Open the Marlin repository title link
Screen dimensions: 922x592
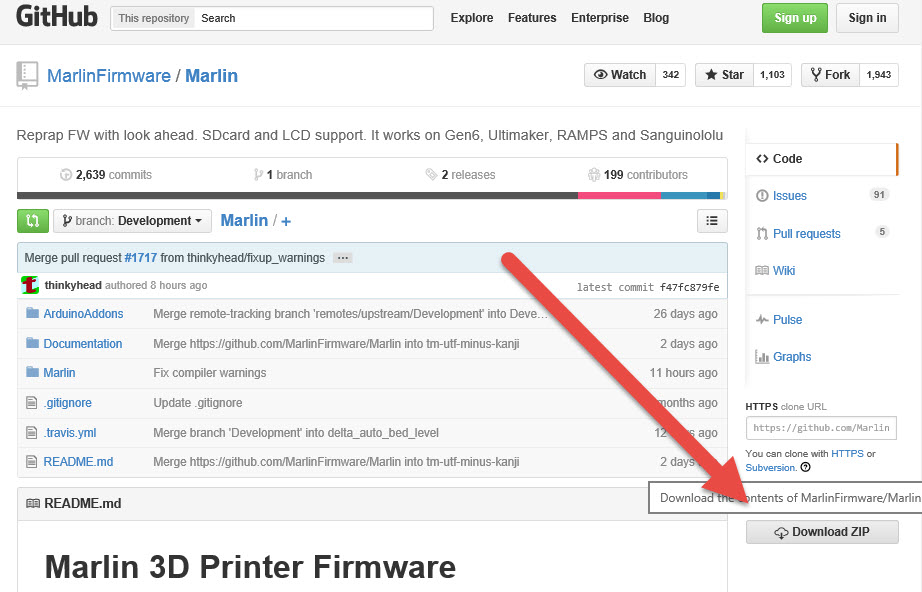pos(212,76)
